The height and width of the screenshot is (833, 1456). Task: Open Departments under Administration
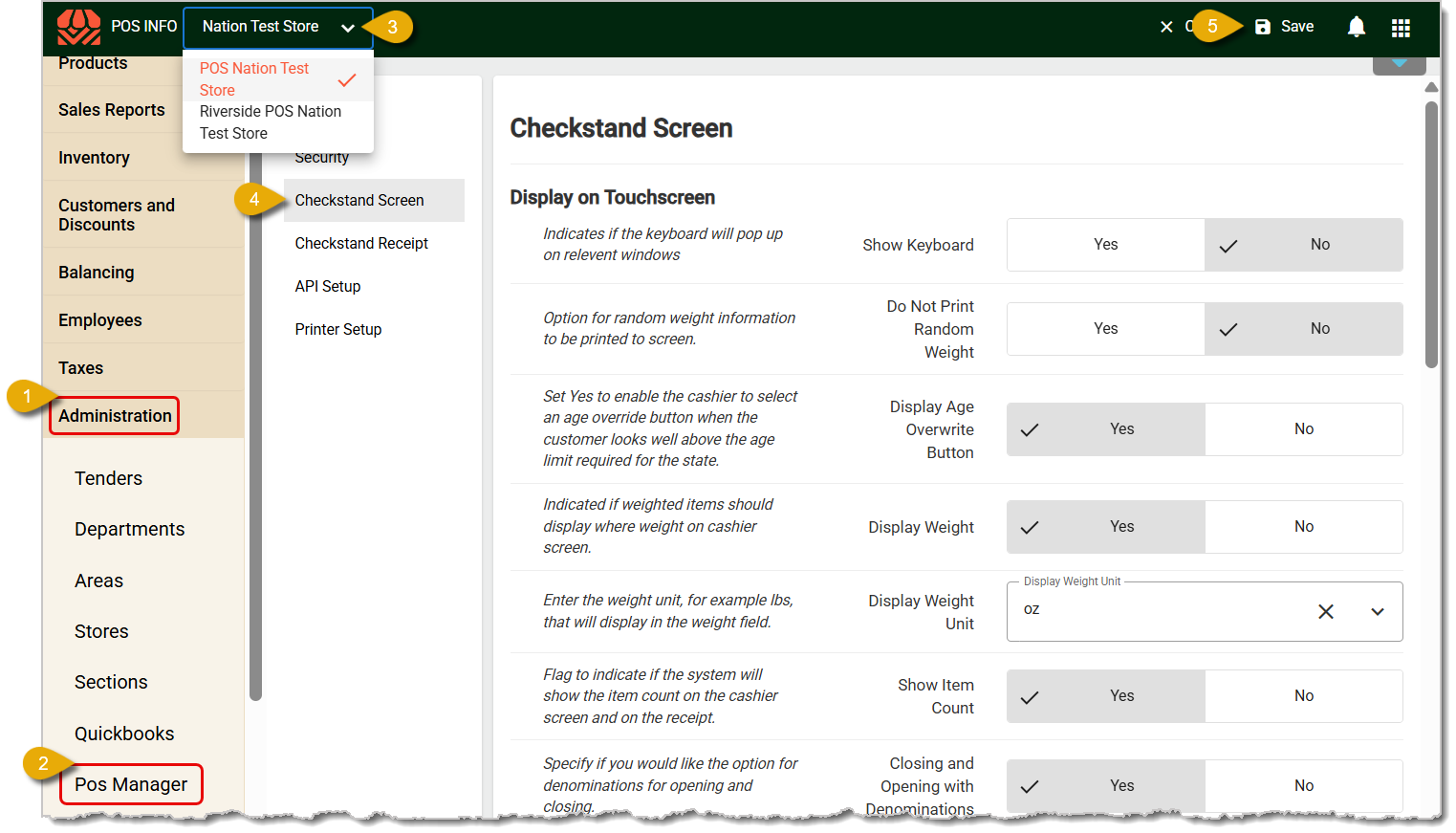click(130, 530)
